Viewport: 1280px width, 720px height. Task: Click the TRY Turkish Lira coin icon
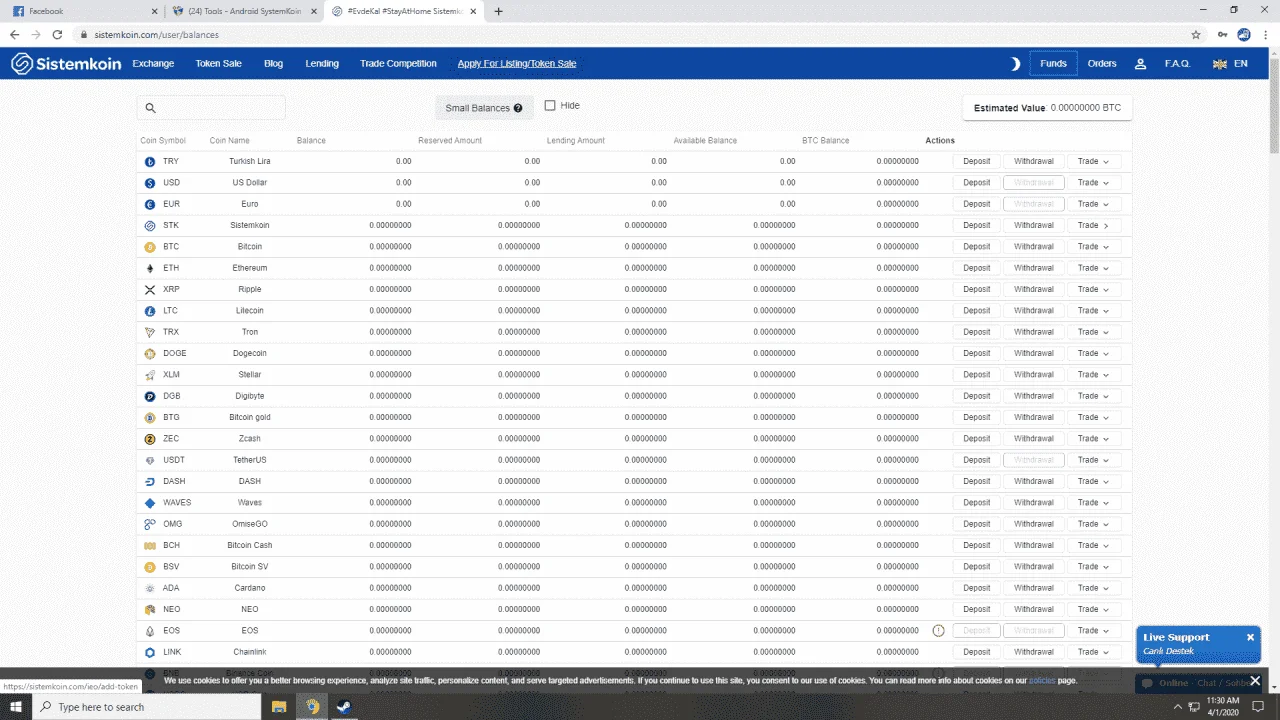tap(150, 161)
